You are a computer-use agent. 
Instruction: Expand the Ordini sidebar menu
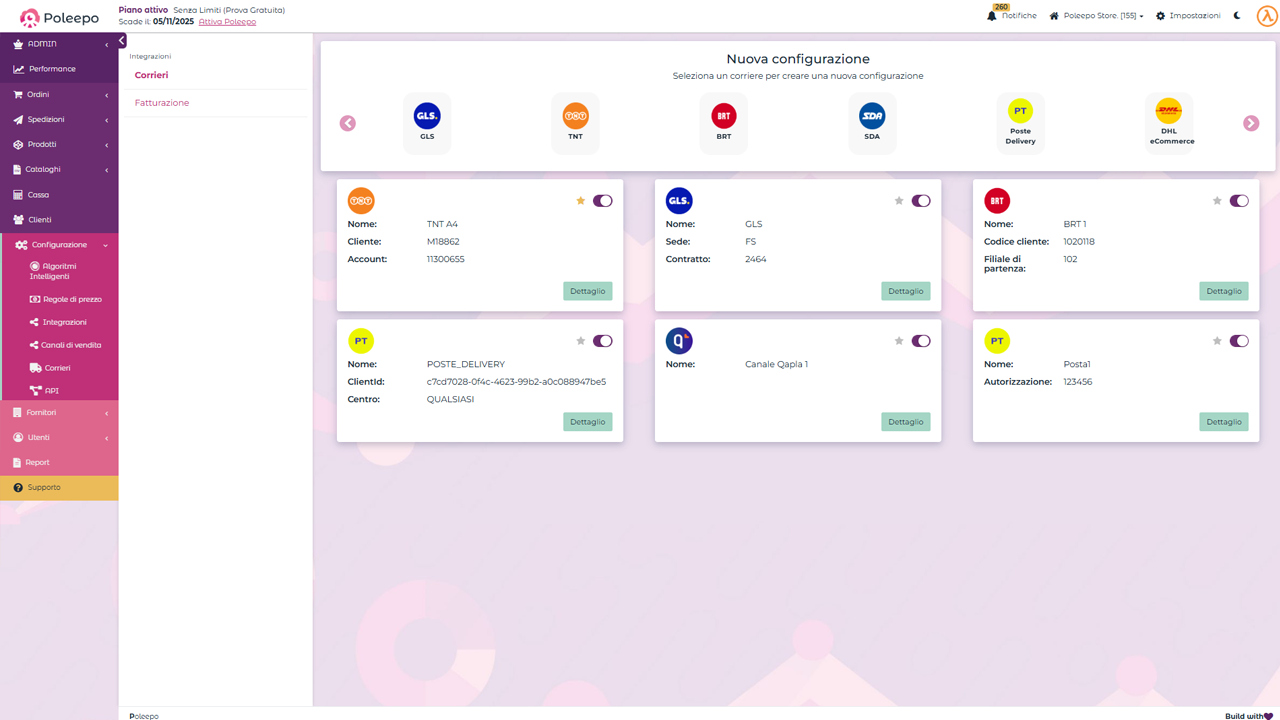pyautogui.click(x=59, y=94)
